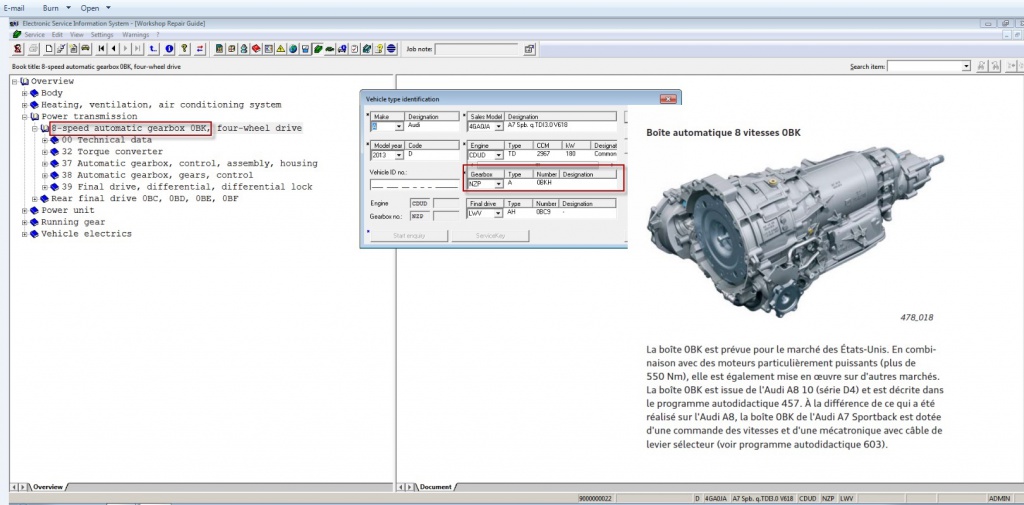Click binoculars icon beside Search item
Image resolution: width=1024 pixels, height=505 pixels.
tap(980, 66)
